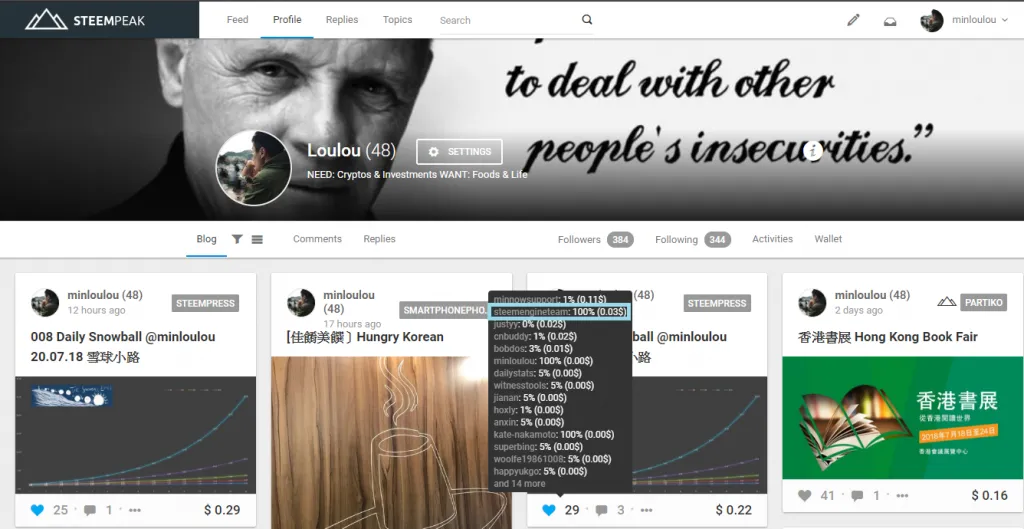Toggle the upvote heart on the 25-vote post
Viewport: 1024px width, 529px height.
coord(37,510)
